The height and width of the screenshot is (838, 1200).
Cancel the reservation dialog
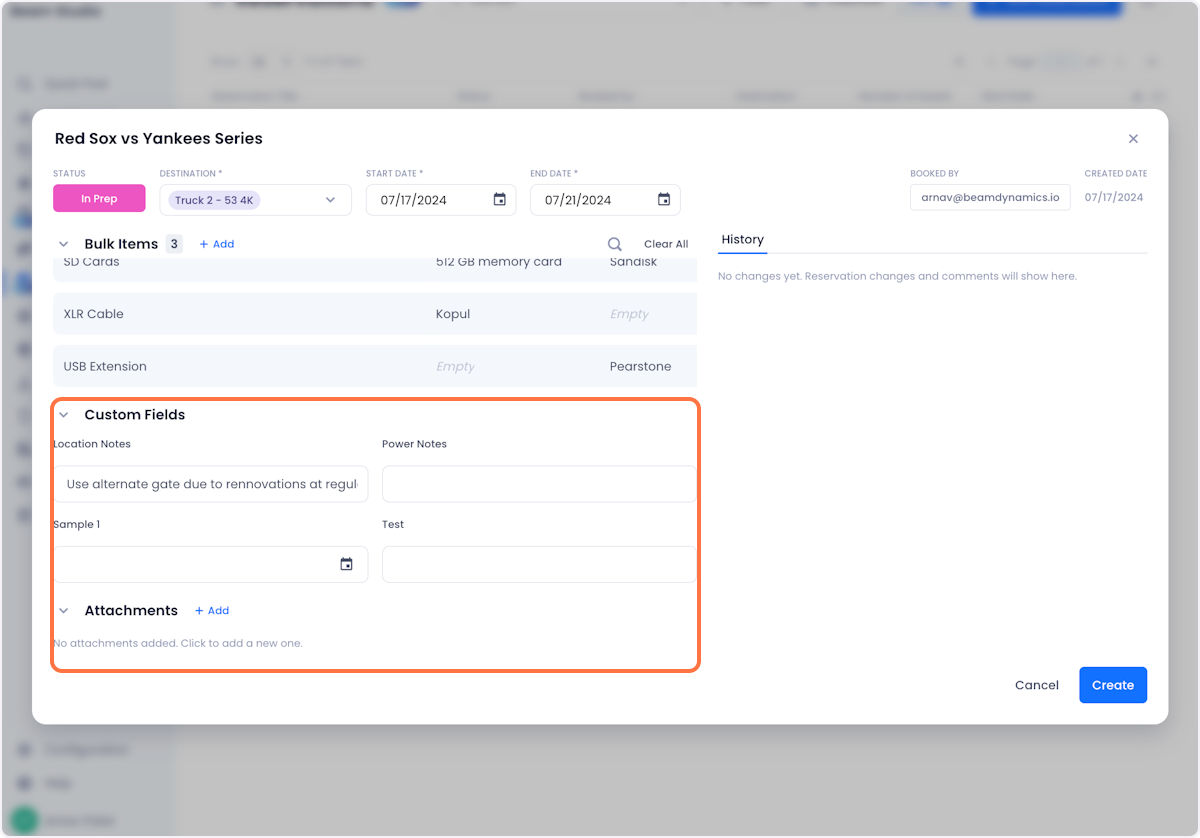(x=1036, y=685)
